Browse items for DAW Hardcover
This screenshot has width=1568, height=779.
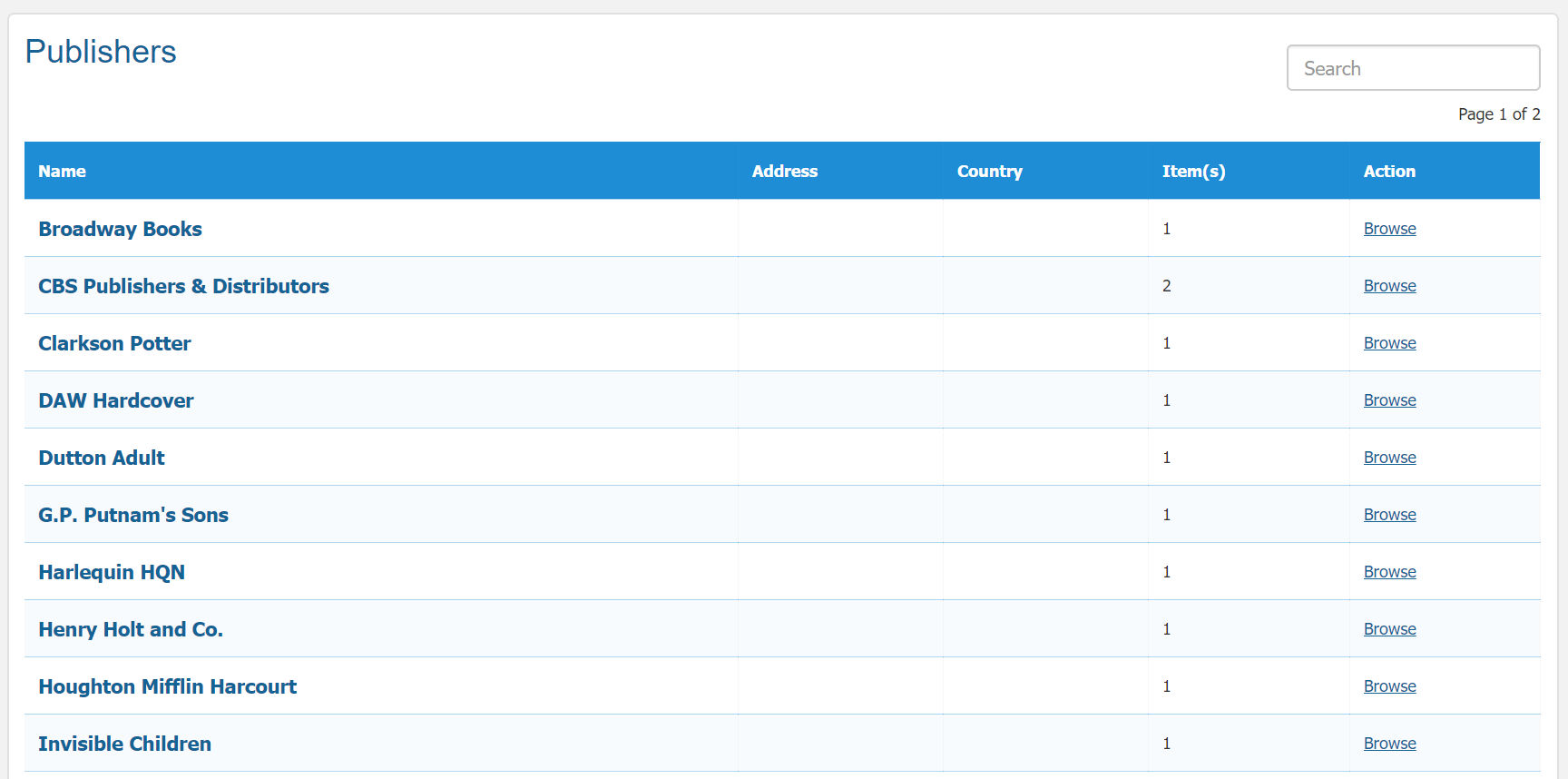[x=1389, y=400]
